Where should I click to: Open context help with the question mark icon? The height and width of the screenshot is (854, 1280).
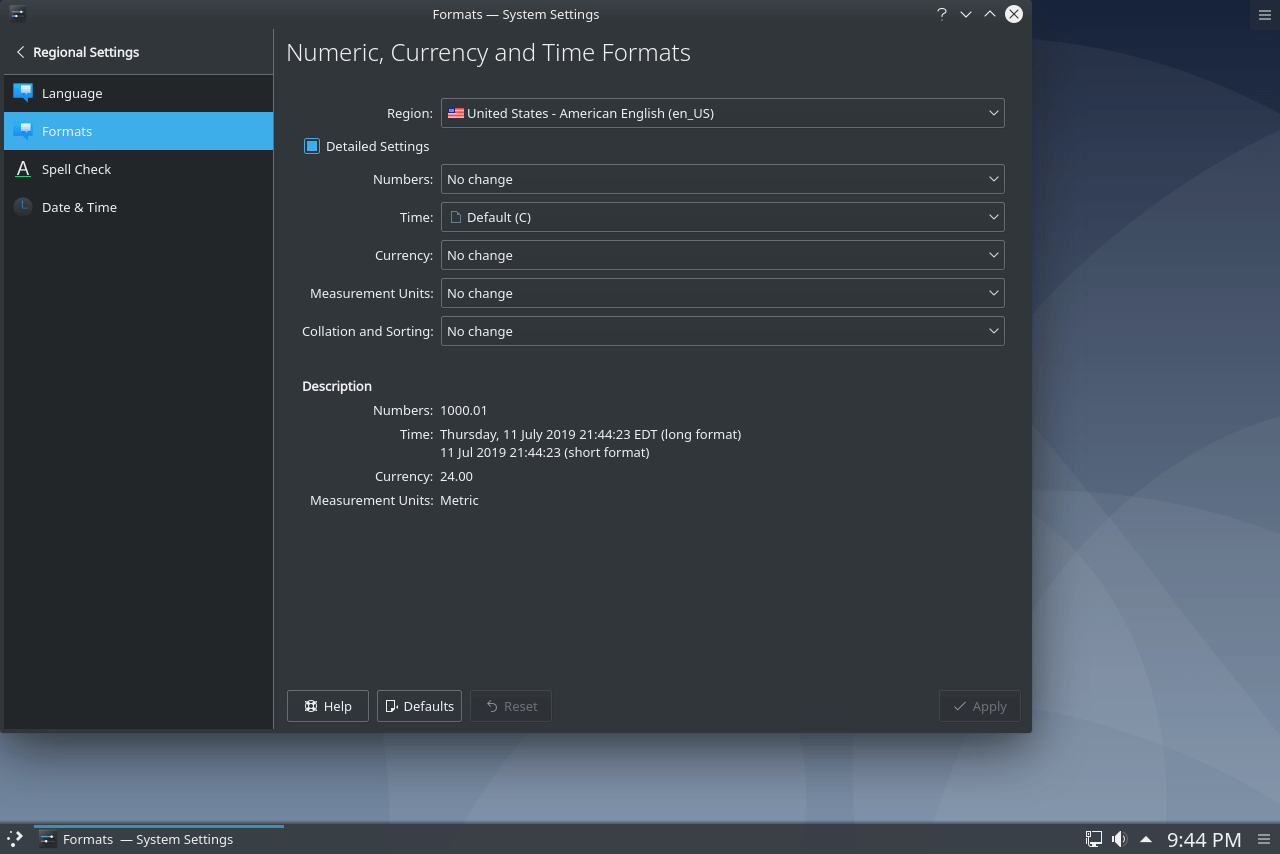[941, 14]
